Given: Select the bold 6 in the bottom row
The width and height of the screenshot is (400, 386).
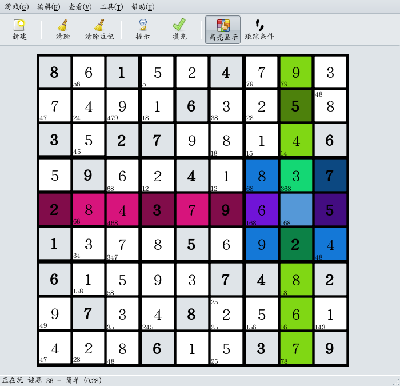Looking at the screenshot, I should (x=158, y=348).
